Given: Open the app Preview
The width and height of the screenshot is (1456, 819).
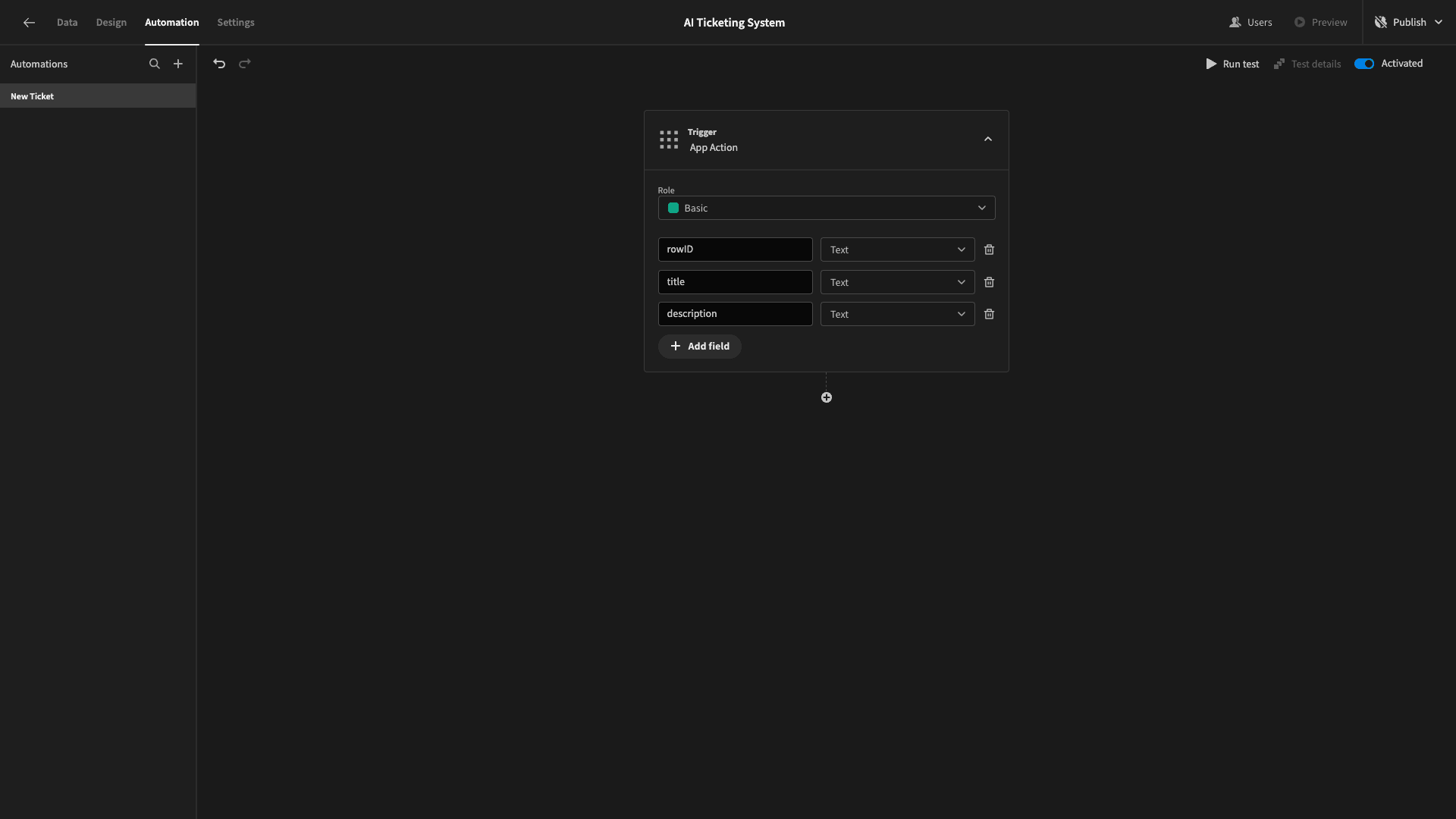Looking at the screenshot, I should [1320, 23].
